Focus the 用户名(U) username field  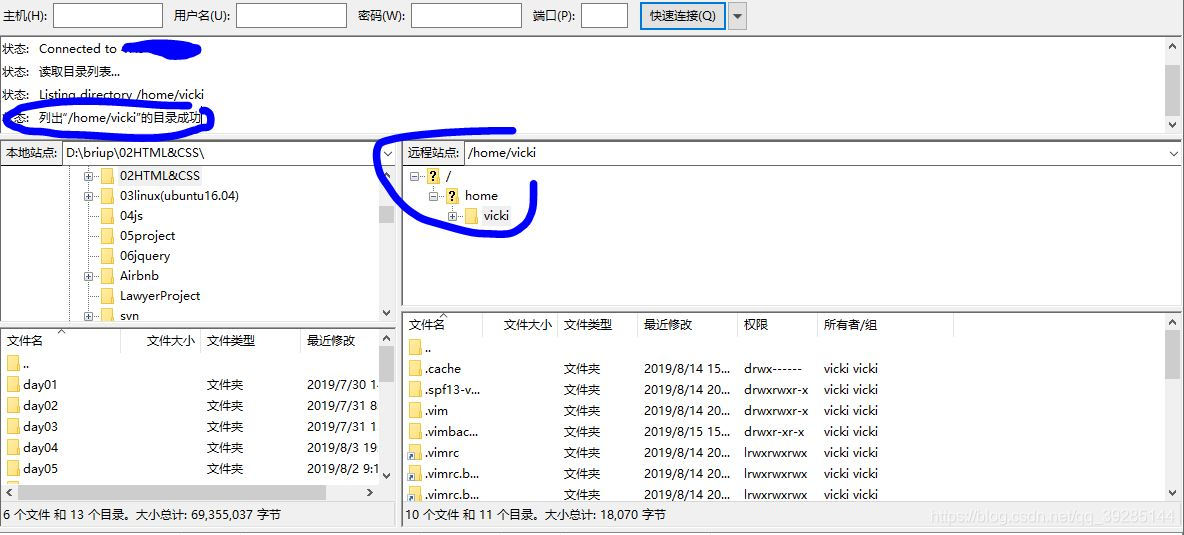293,16
